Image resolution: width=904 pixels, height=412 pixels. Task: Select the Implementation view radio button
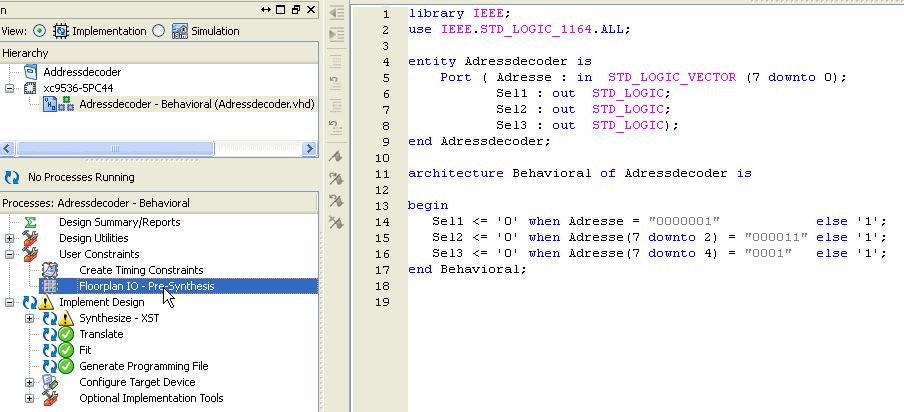tap(40, 31)
